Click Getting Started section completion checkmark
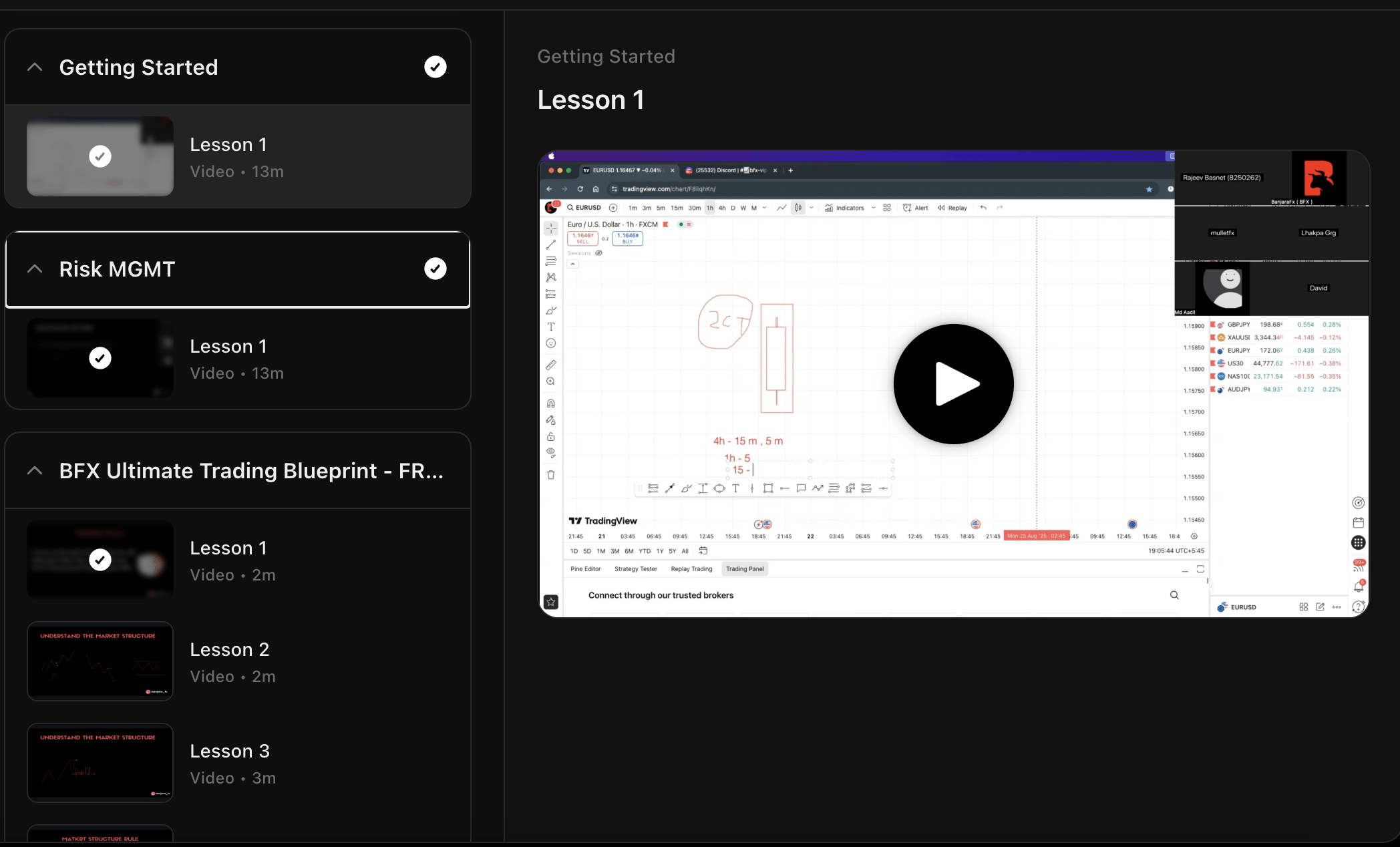 pyautogui.click(x=435, y=67)
